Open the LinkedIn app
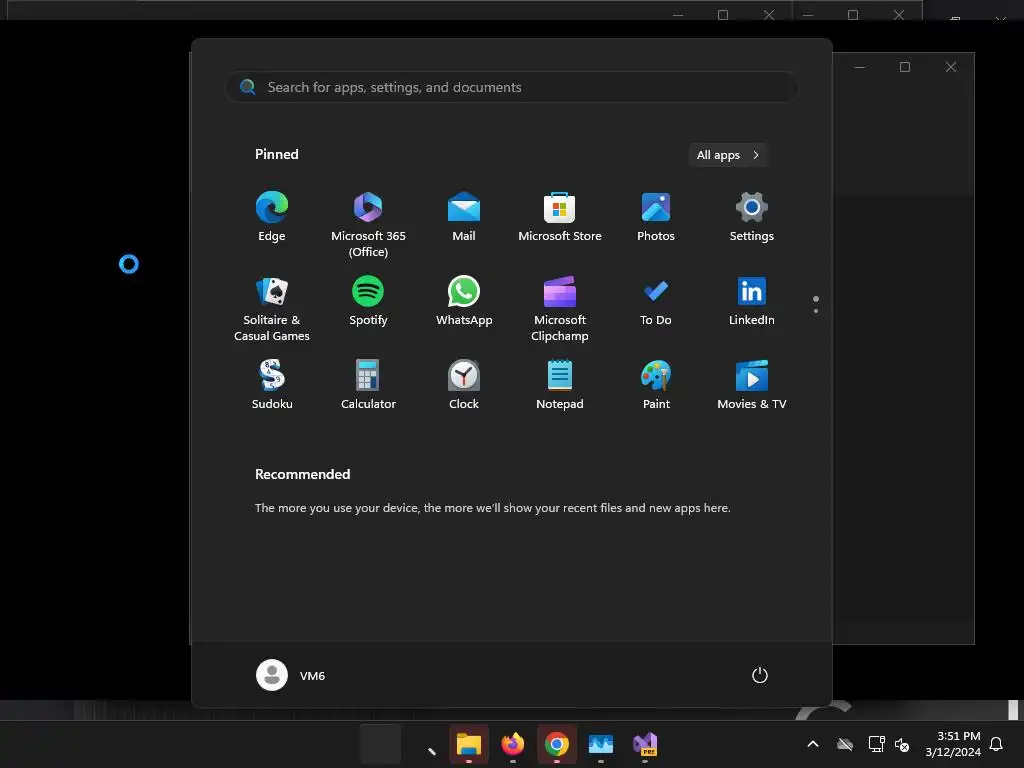 coord(752,302)
